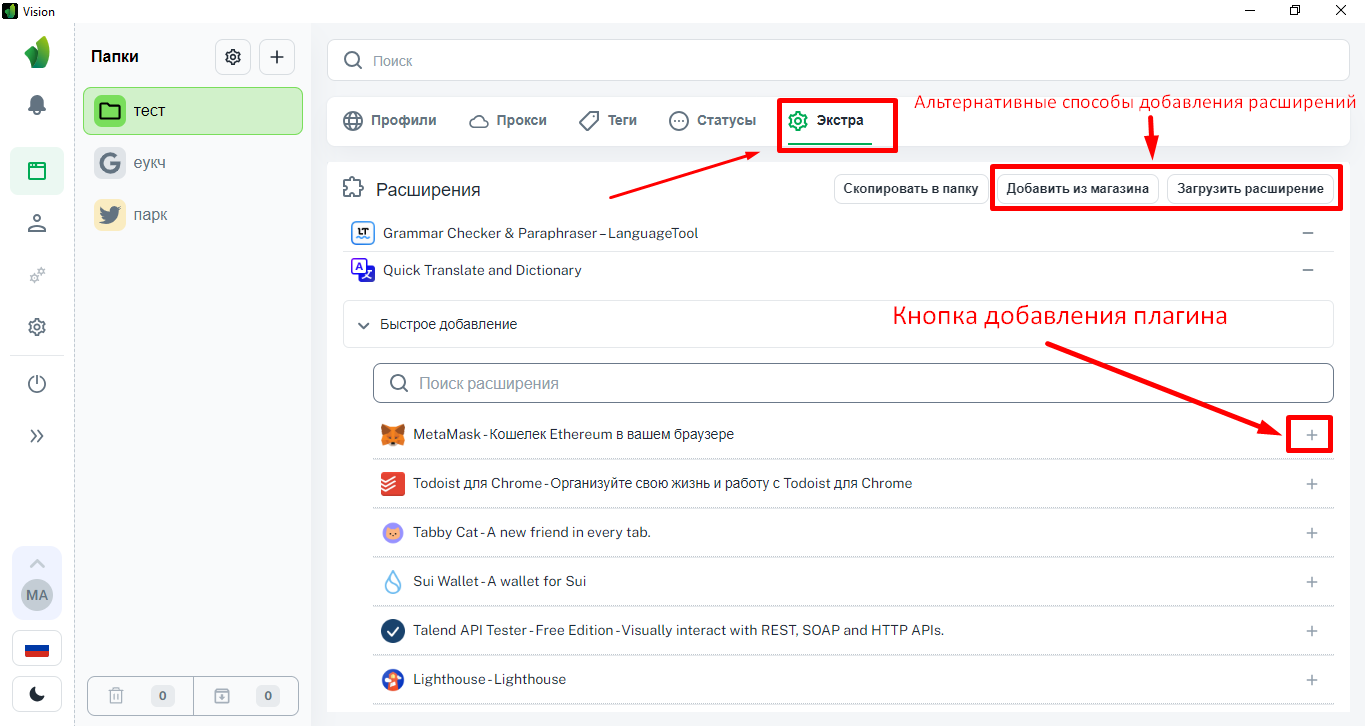This screenshot has height=726, width=1365.
Task: Focus the top Поиск search field
Action: (838, 61)
